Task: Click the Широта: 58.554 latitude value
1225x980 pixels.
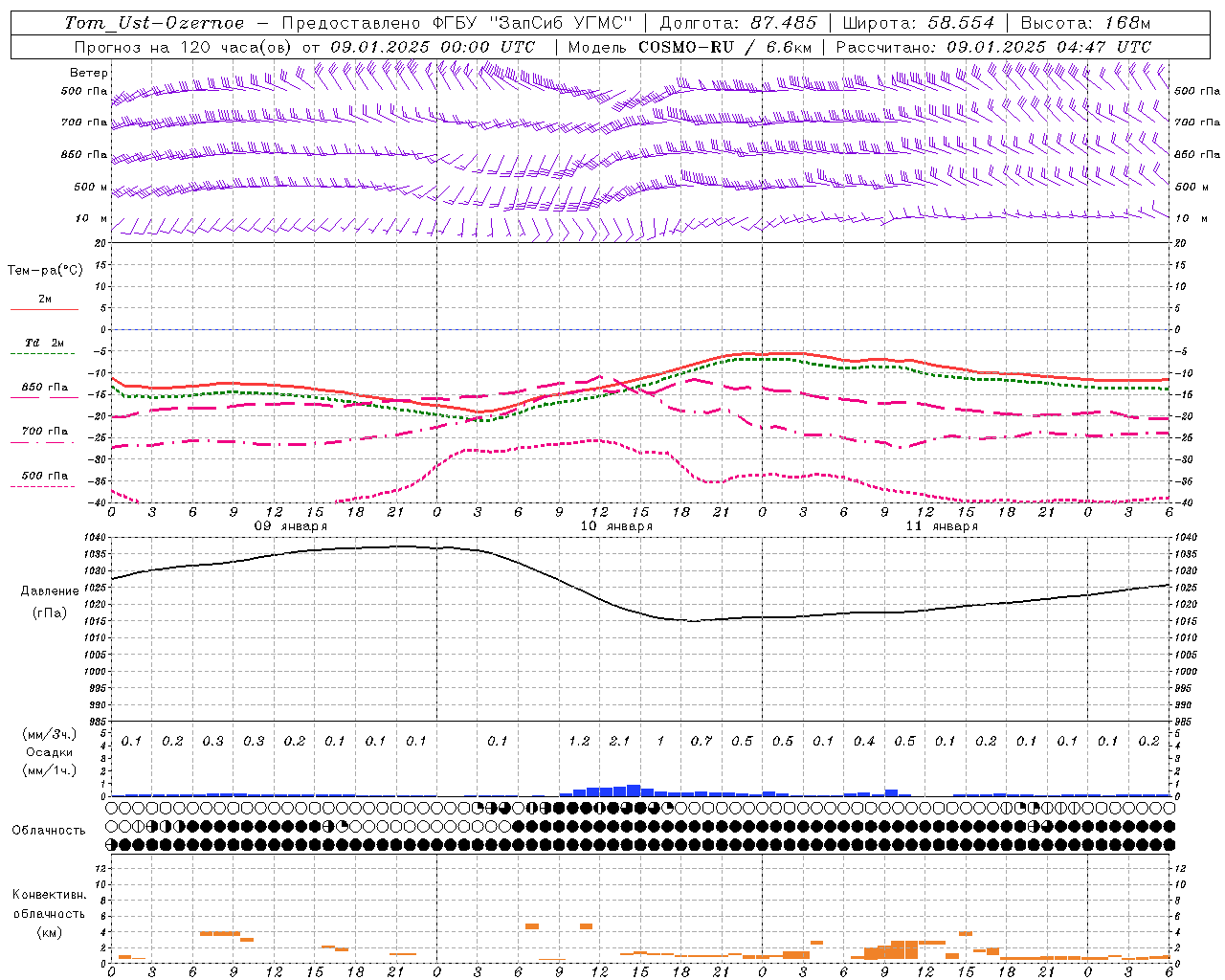Action: [x=918, y=23]
